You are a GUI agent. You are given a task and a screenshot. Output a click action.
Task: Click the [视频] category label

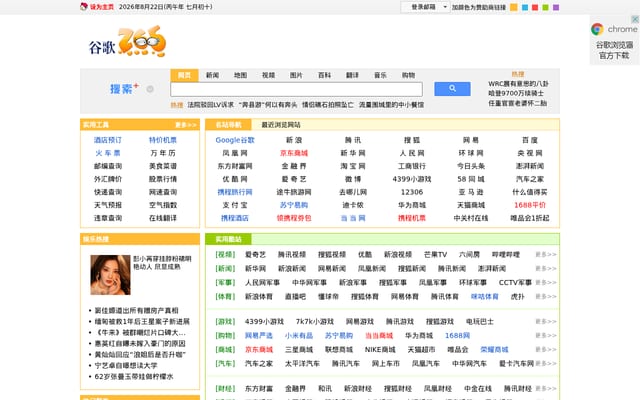tap(225, 255)
